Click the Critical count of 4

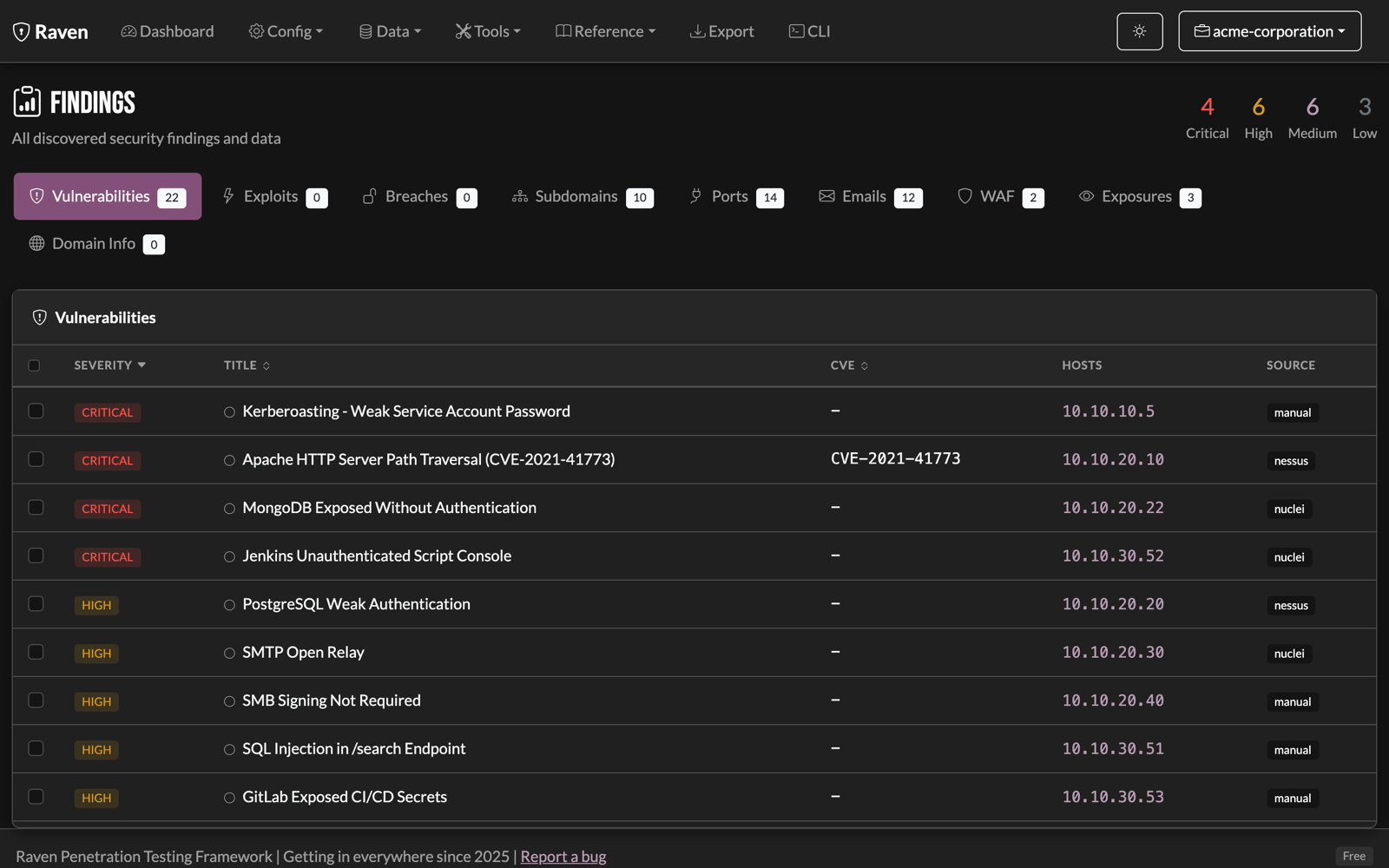(x=1207, y=107)
